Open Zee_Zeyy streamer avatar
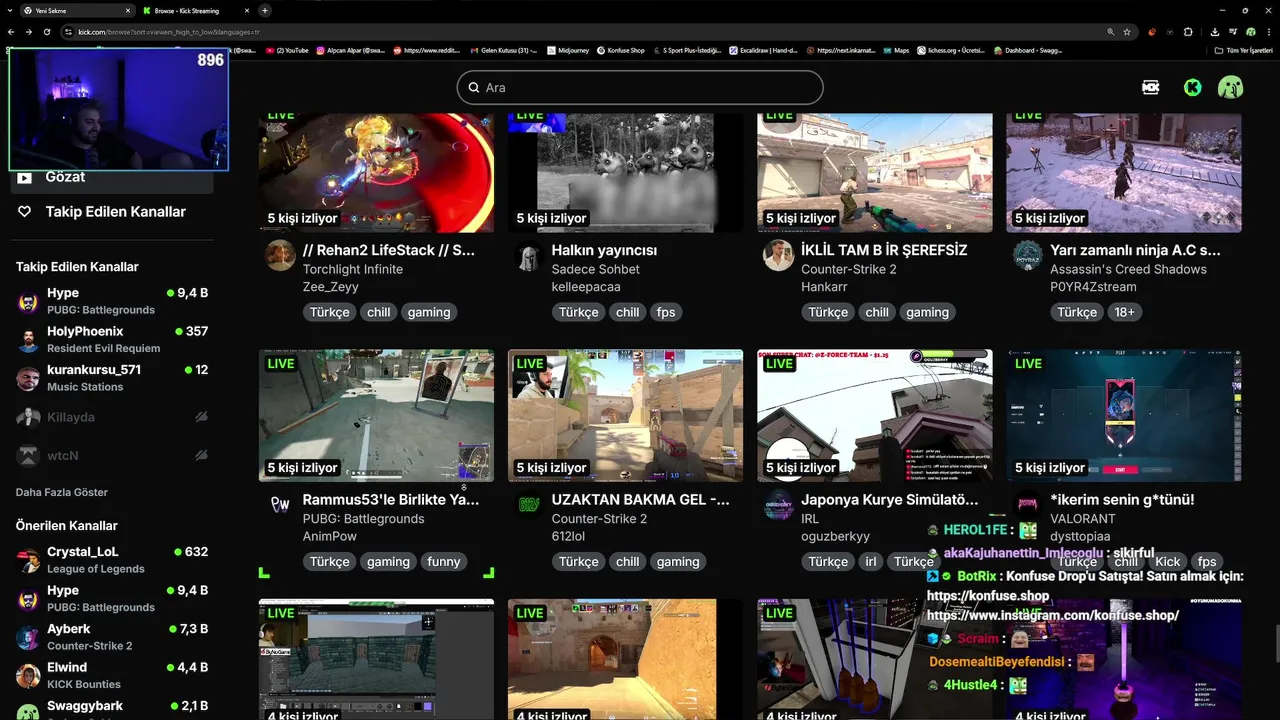Image resolution: width=1280 pixels, height=720 pixels. pyautogui.click(x=280, y=255)
